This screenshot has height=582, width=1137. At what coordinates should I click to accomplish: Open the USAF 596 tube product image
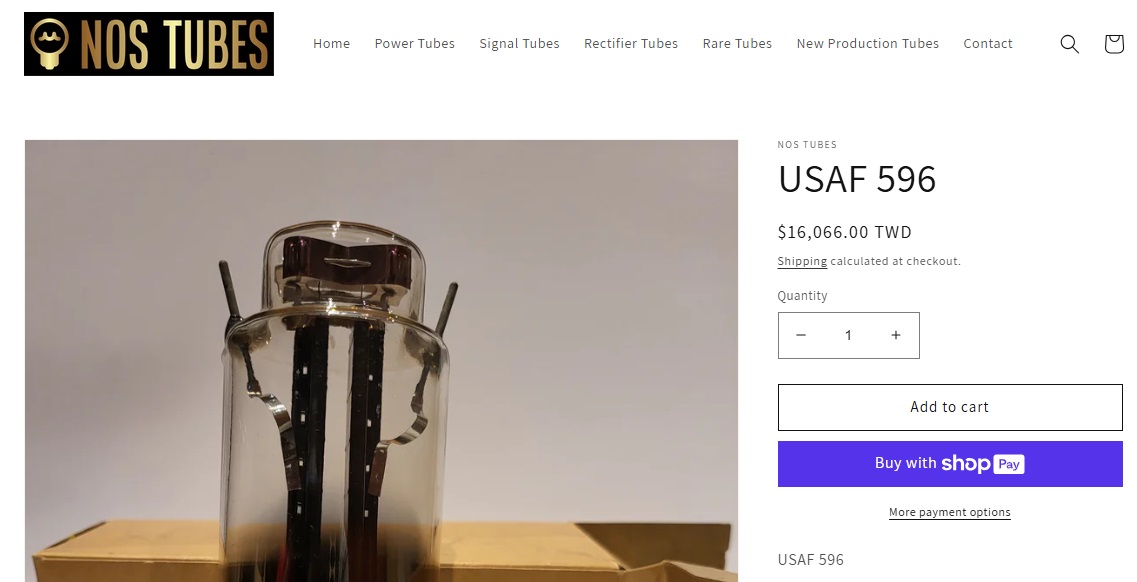coord(381,361)
